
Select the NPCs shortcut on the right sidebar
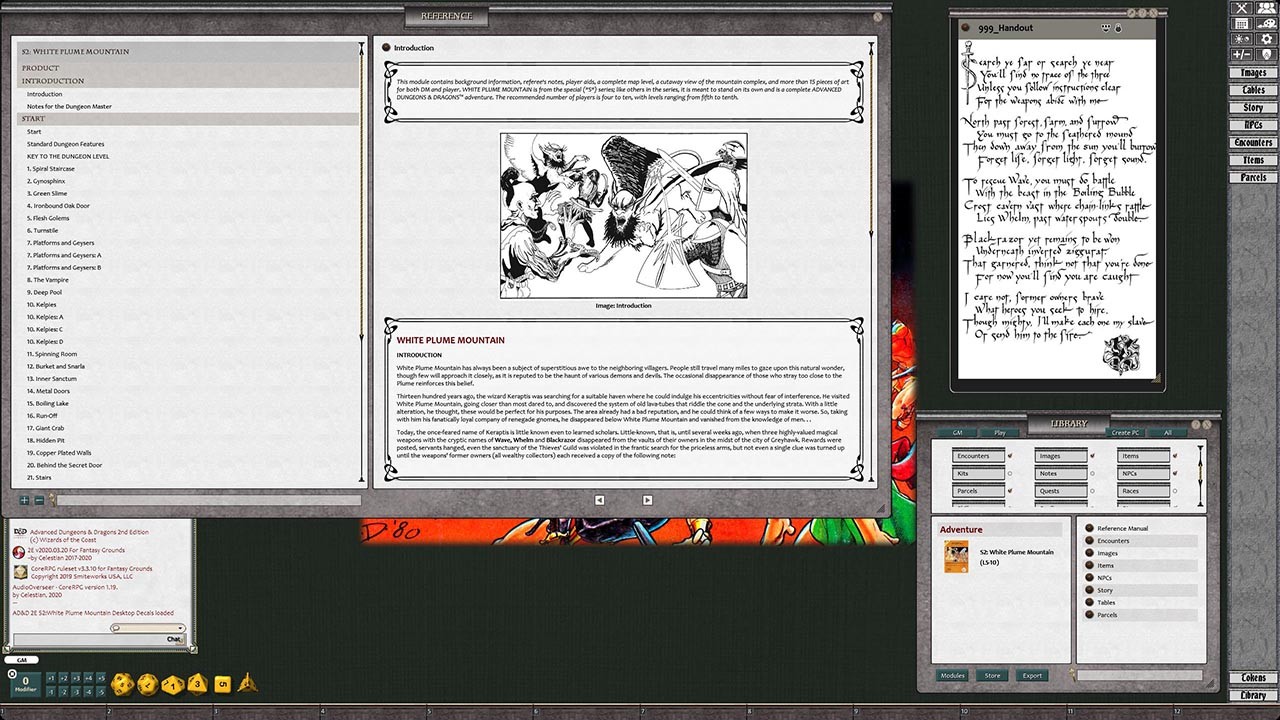[1254, 125]
